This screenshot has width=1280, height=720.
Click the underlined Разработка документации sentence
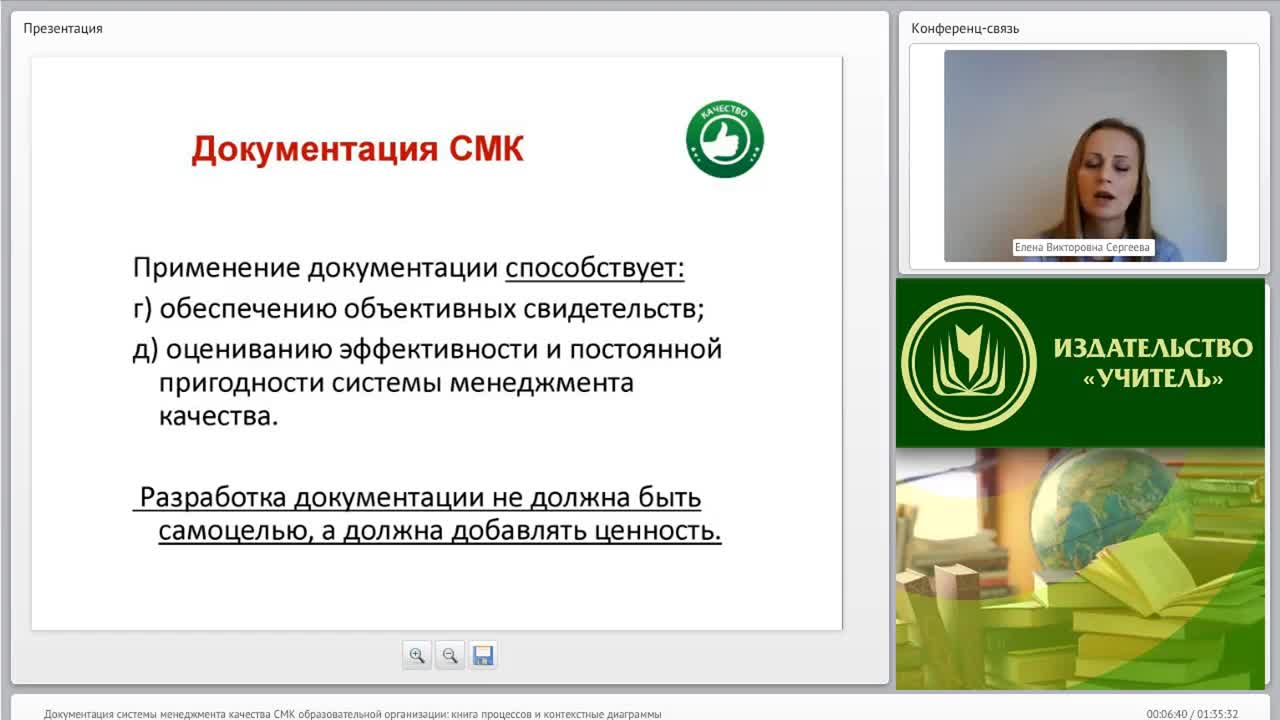click(x=428, y=514)
